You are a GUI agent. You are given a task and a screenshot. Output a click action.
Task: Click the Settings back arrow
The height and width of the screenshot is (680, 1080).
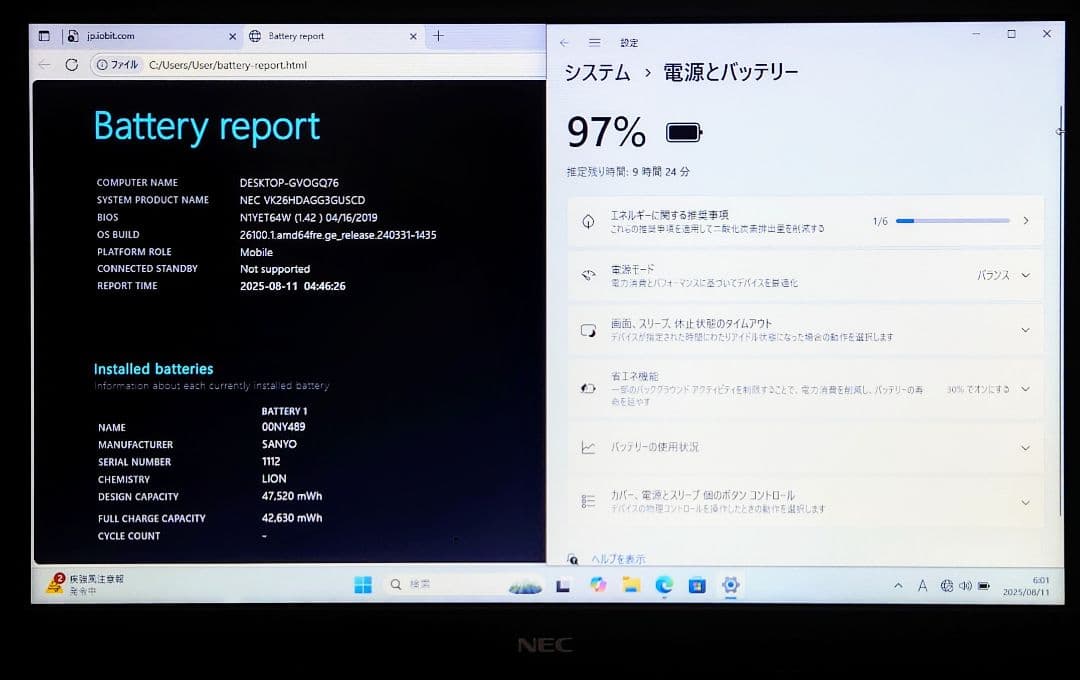coord(568,42)
